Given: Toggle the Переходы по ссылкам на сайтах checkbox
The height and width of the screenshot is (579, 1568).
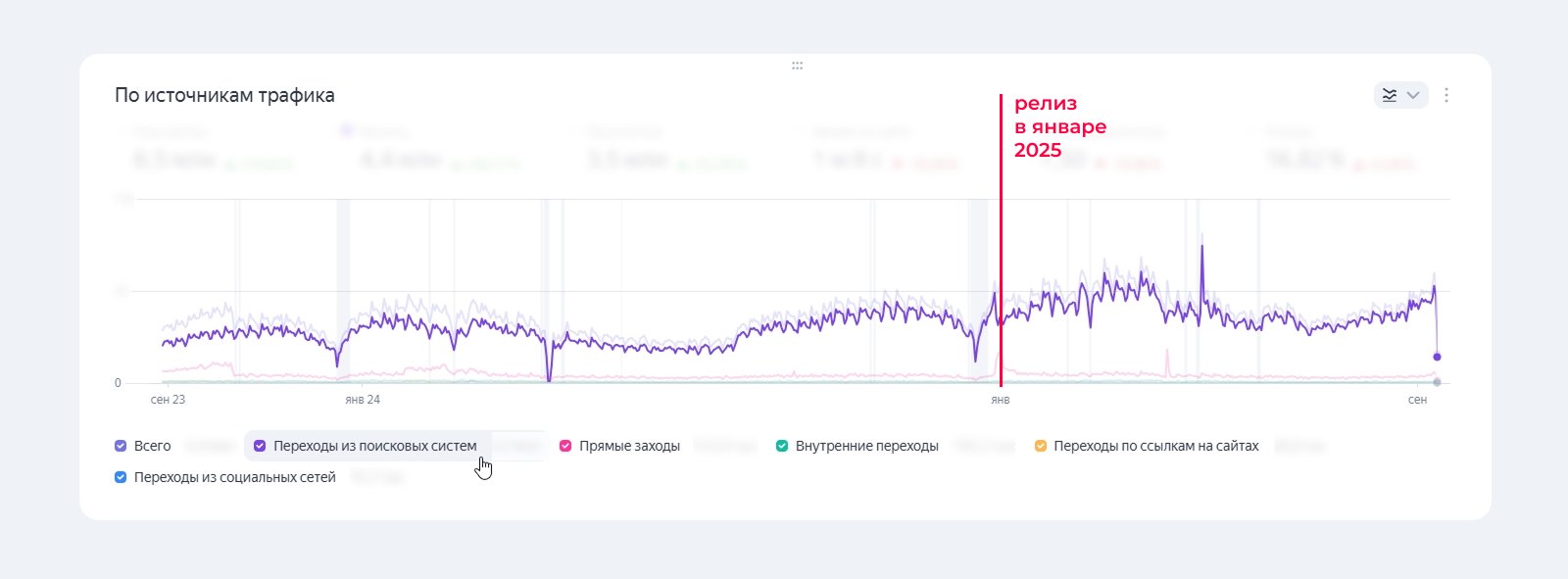Looking at the screenshot, I should (x=1041, y=446).
